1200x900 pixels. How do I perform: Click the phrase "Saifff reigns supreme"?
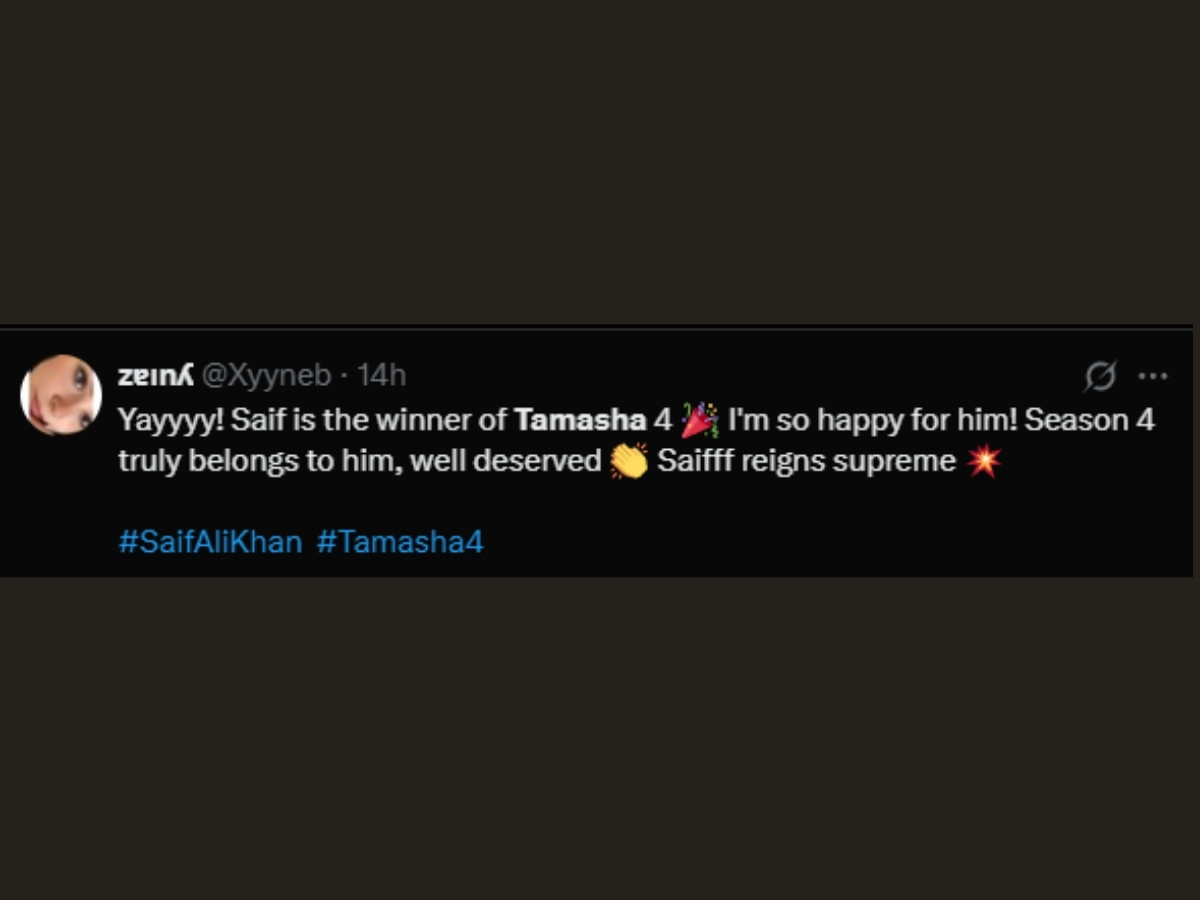pyautogui.click(x=806, y=462)
